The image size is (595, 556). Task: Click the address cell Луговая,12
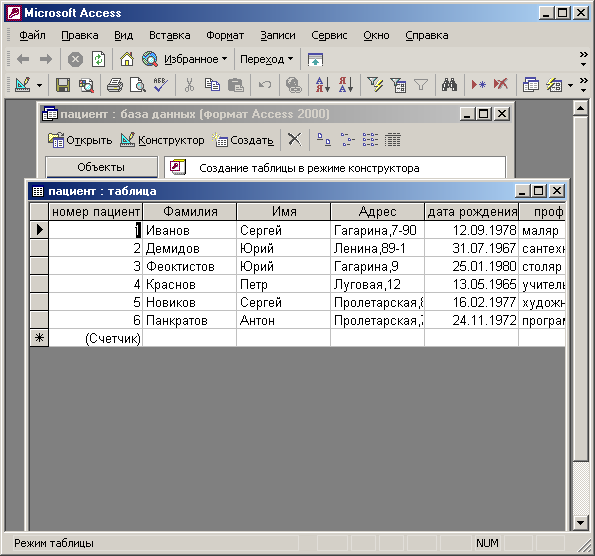pyautogui.click(x=378, y=284)
